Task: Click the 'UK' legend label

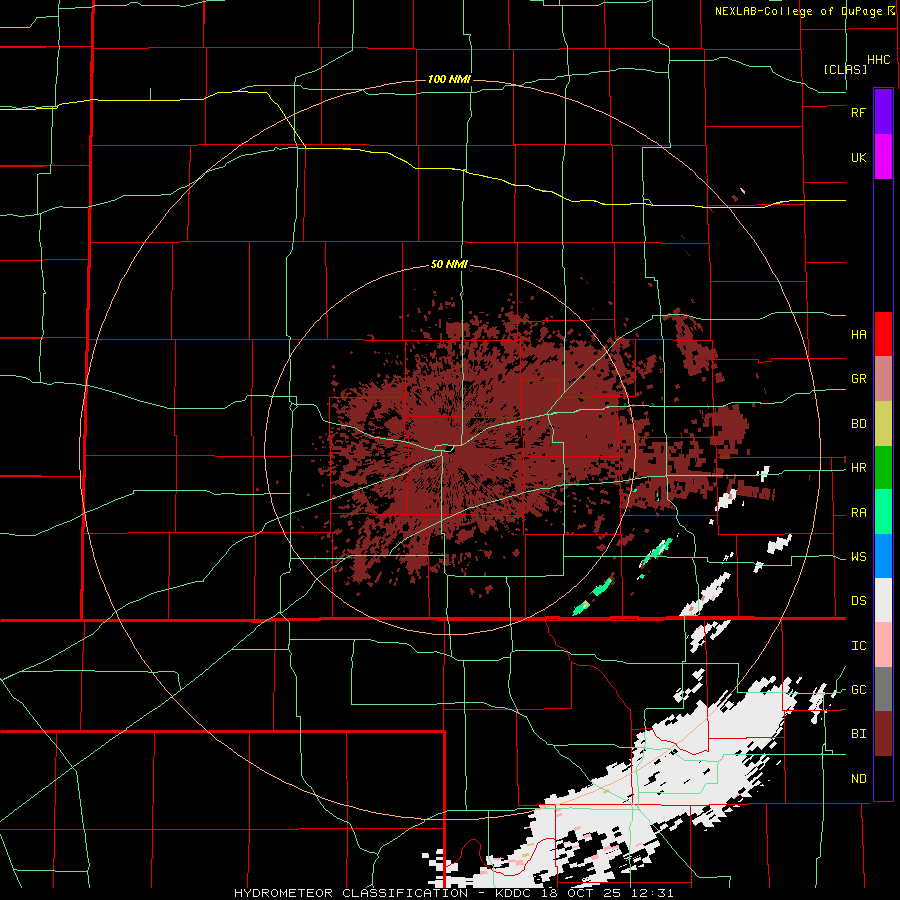Action: (x=859, y=157)
